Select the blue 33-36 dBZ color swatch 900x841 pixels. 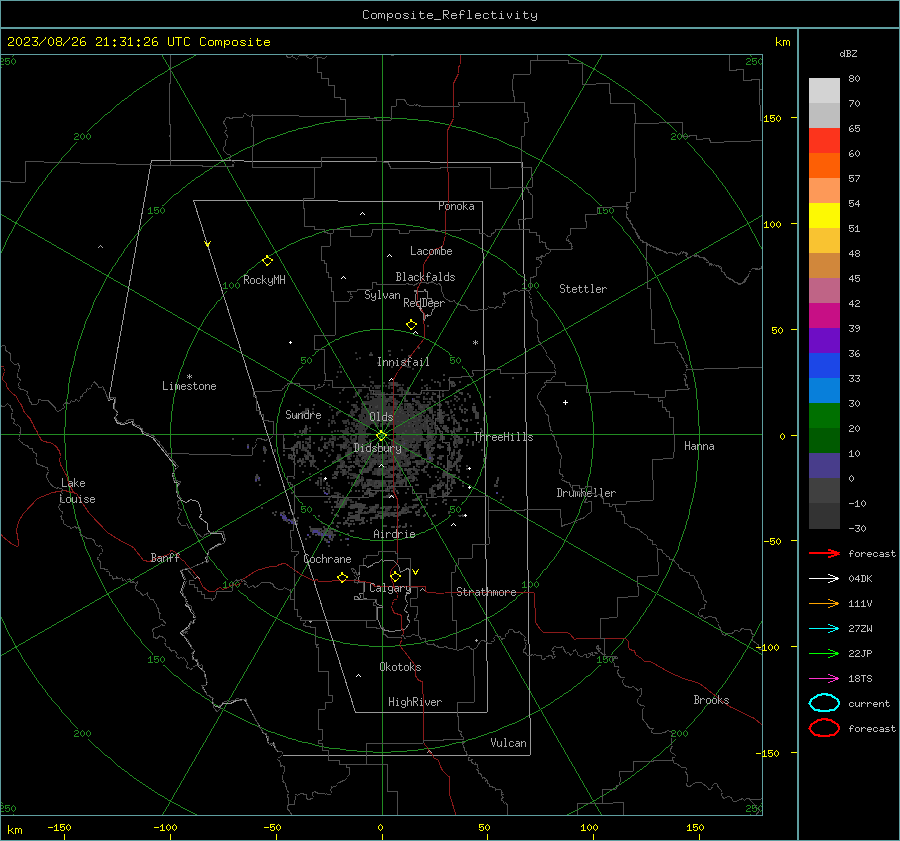coord(824,366)
